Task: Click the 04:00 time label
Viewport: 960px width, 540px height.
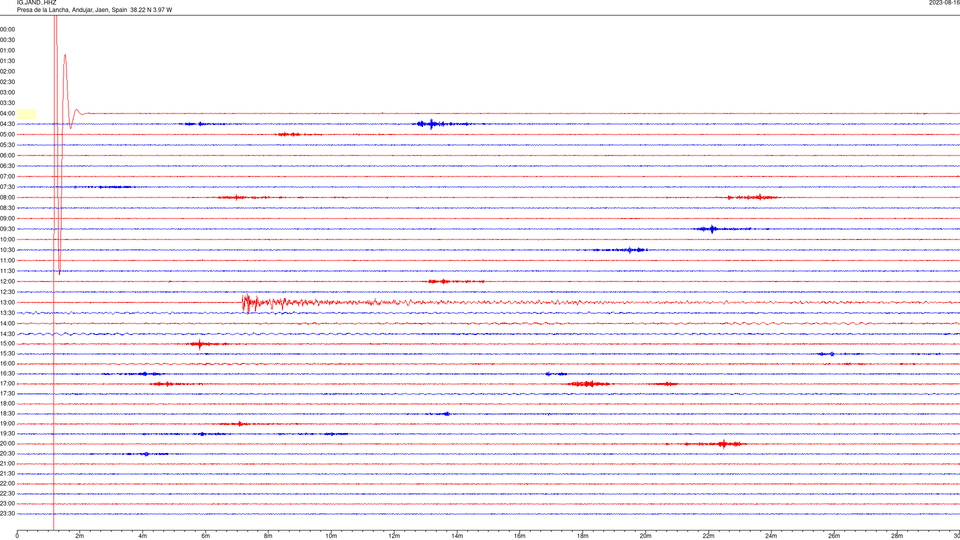Action: (7, 114)
